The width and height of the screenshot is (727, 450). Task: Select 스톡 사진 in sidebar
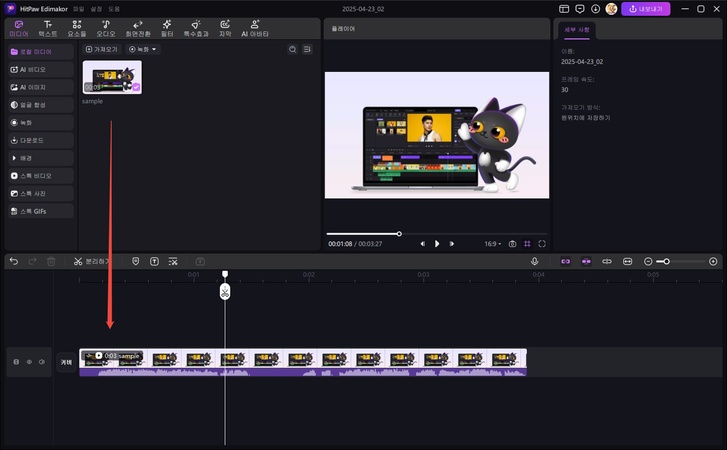click(x=41, y=193)
